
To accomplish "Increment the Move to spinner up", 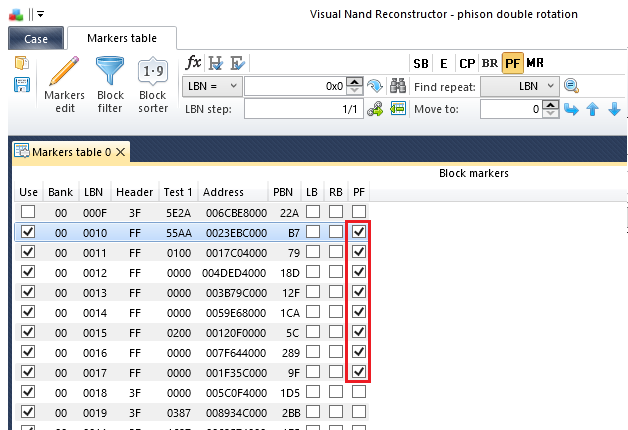I will click(551, 104).
